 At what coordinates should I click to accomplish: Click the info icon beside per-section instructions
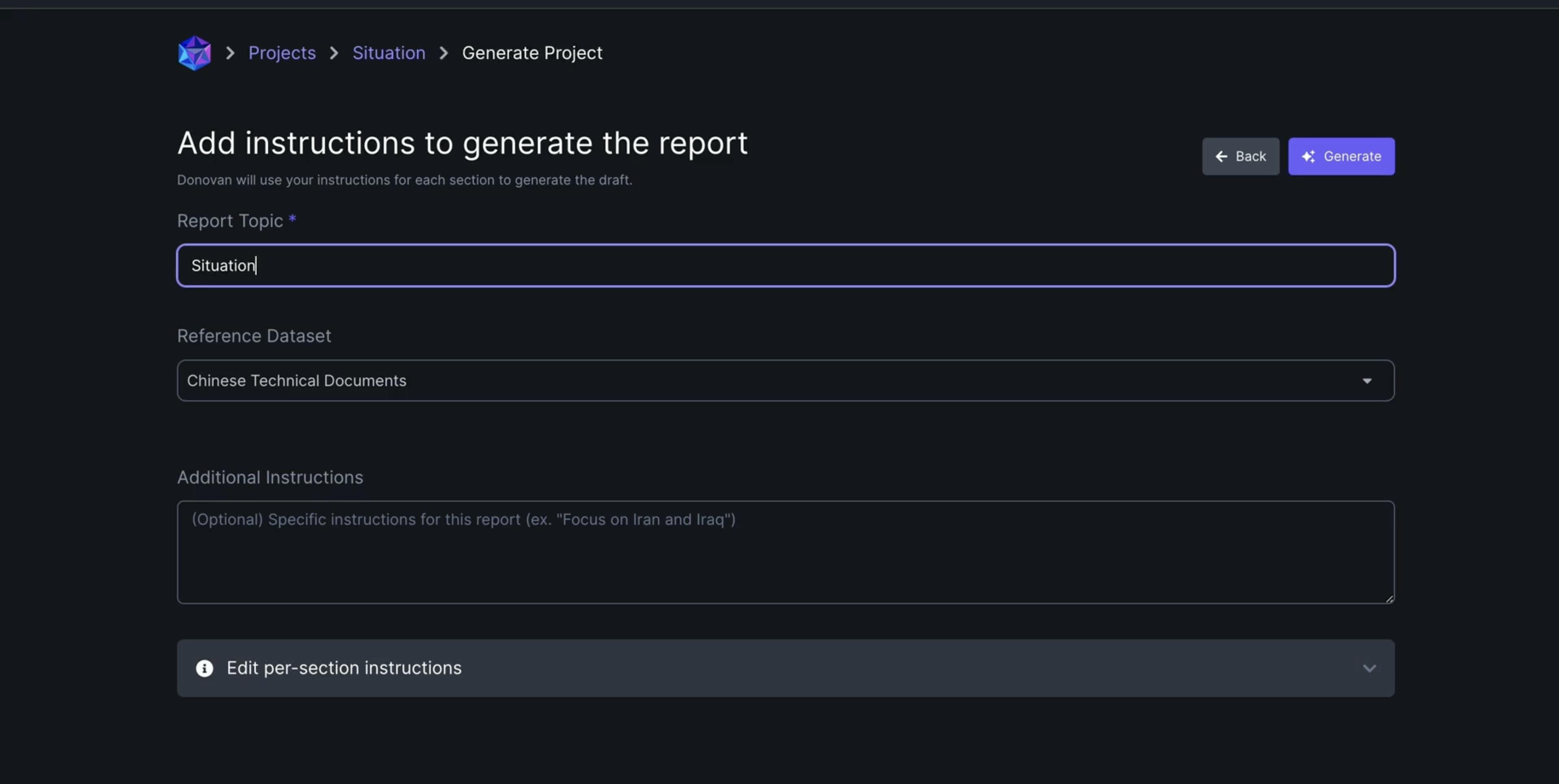click(205, 668)
